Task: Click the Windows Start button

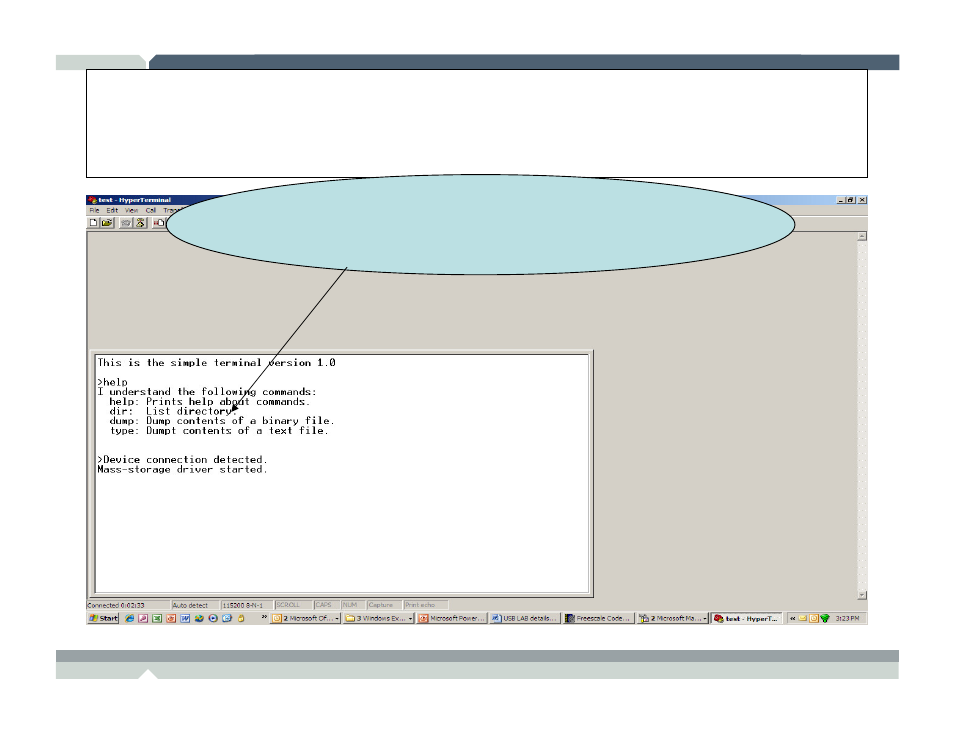Action: click(103, 619)
